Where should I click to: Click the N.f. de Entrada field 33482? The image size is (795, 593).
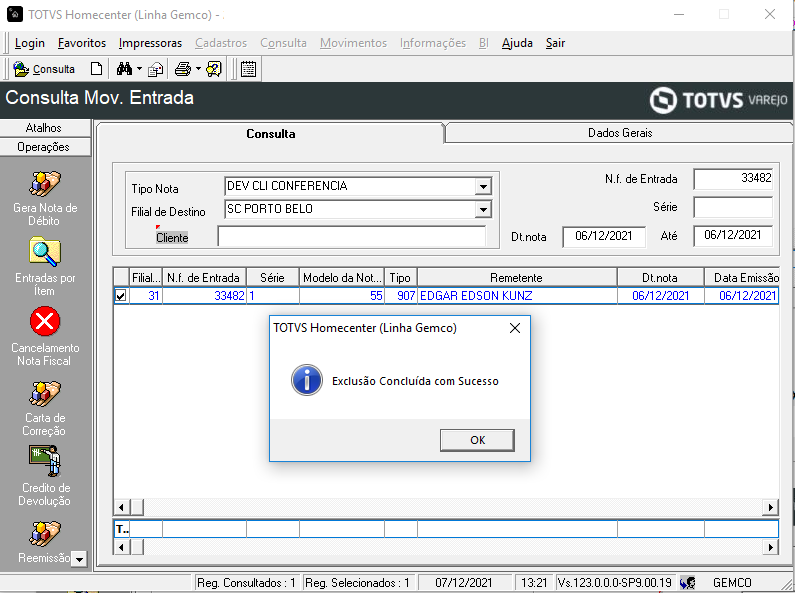pyautogui.click(x=733, y=178)
